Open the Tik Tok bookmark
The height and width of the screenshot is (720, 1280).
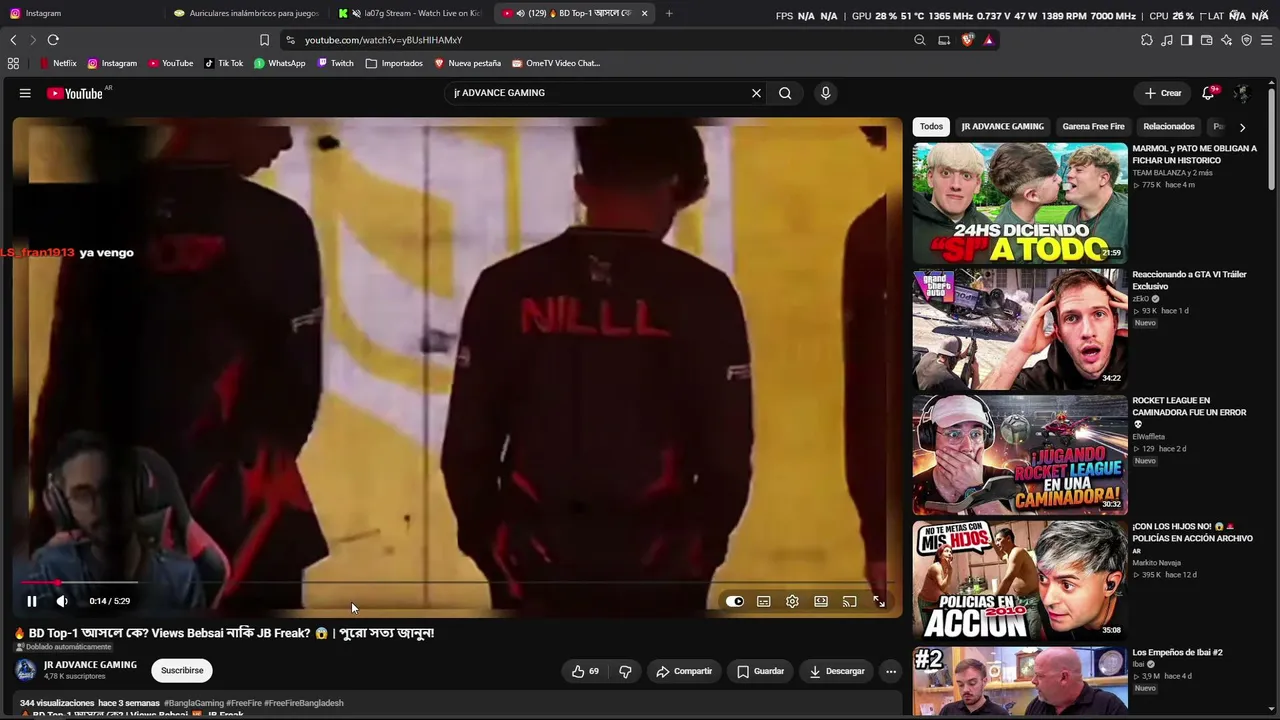tap(224, 63)
